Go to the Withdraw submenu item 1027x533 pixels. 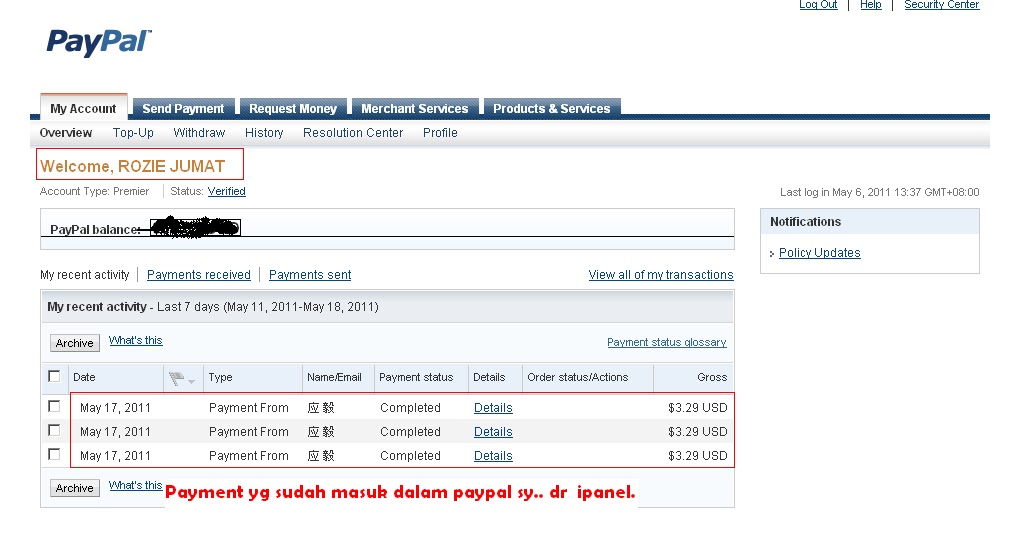coord(199,133)
